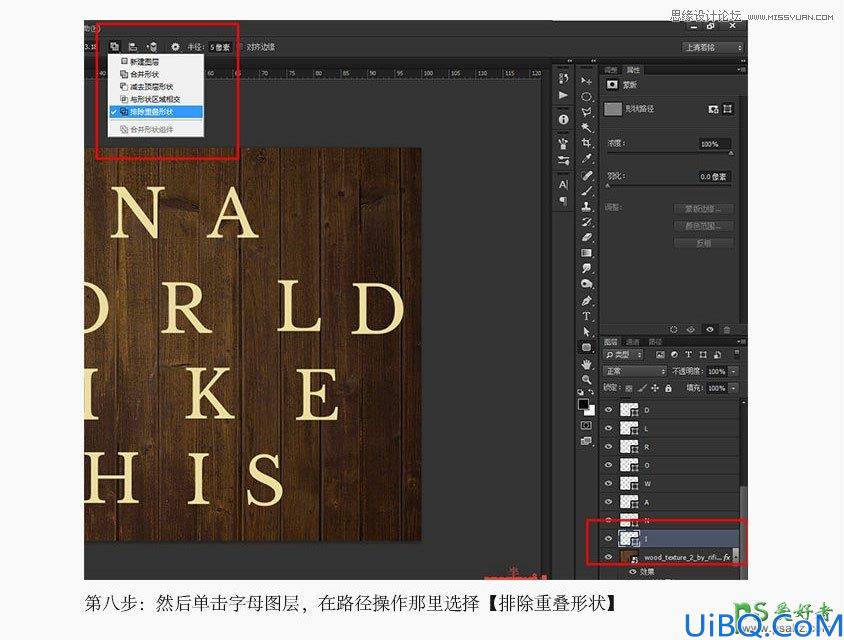Open the layer opacity dropdown arrow

pyautogui.click(x=734, y=371)
